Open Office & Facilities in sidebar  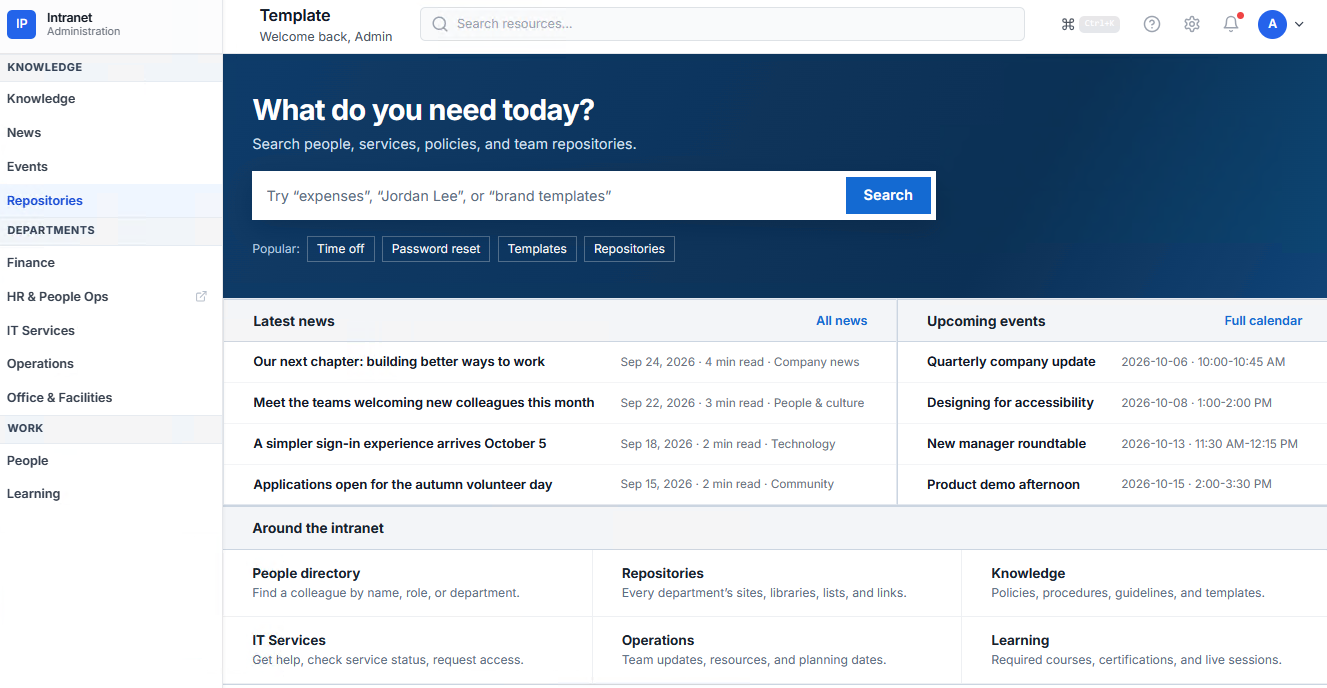(x=111, y=398)
